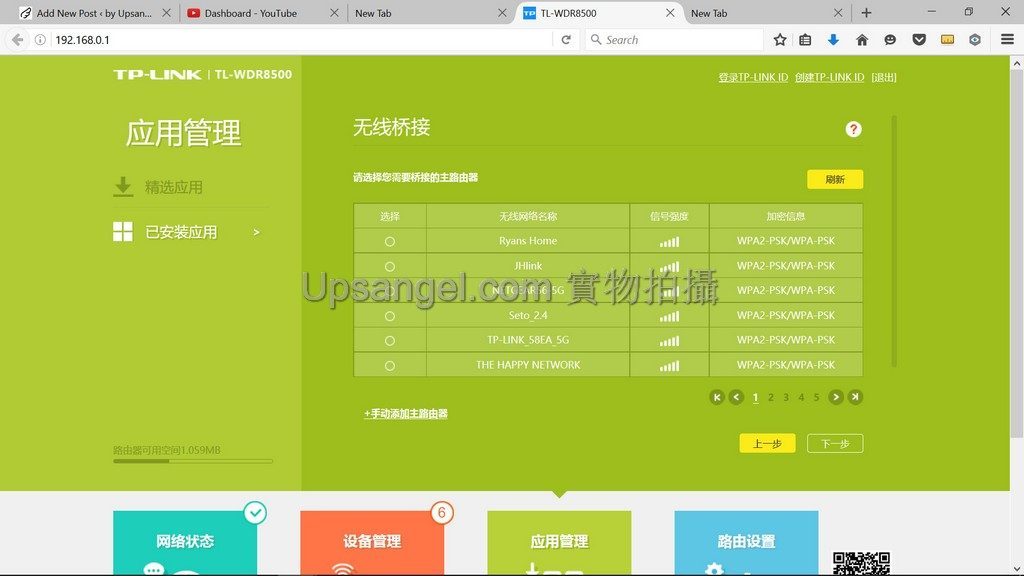
Task: Jump to last page of network list
Action: pyautogui.click(x=855, y=397)
